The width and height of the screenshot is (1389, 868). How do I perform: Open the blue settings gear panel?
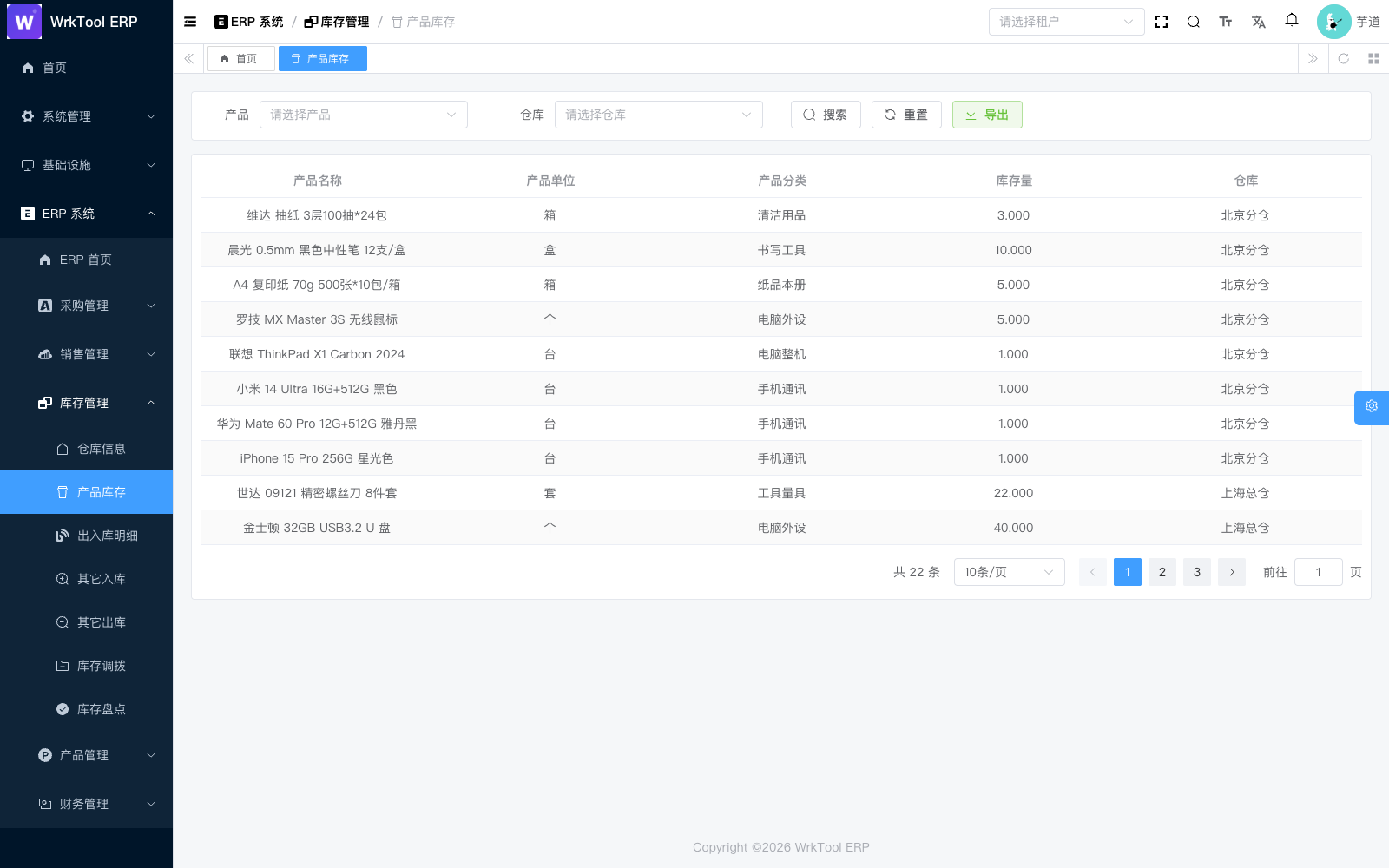coord(1372,407)
